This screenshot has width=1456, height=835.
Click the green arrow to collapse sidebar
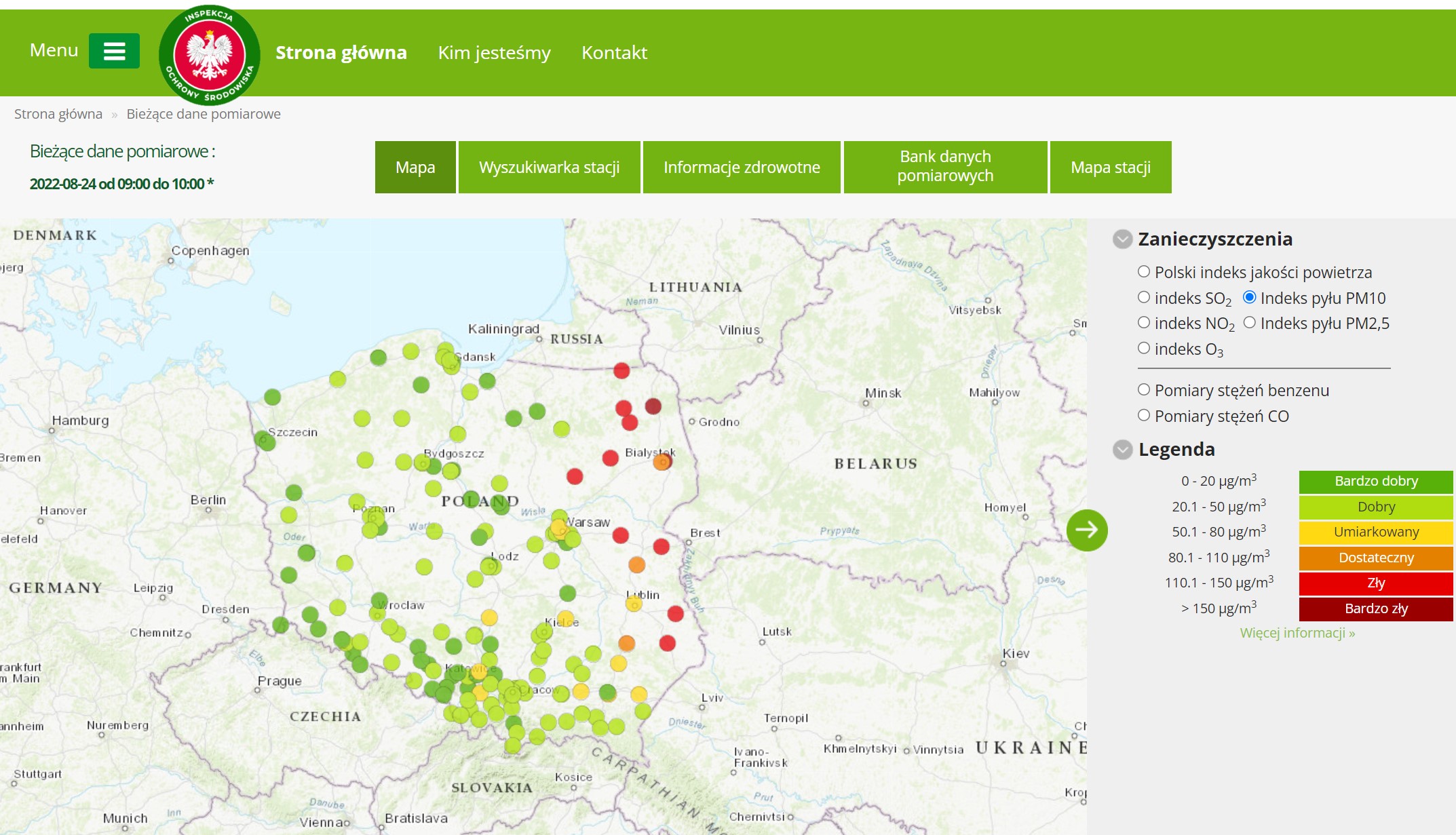point(1086,530)
